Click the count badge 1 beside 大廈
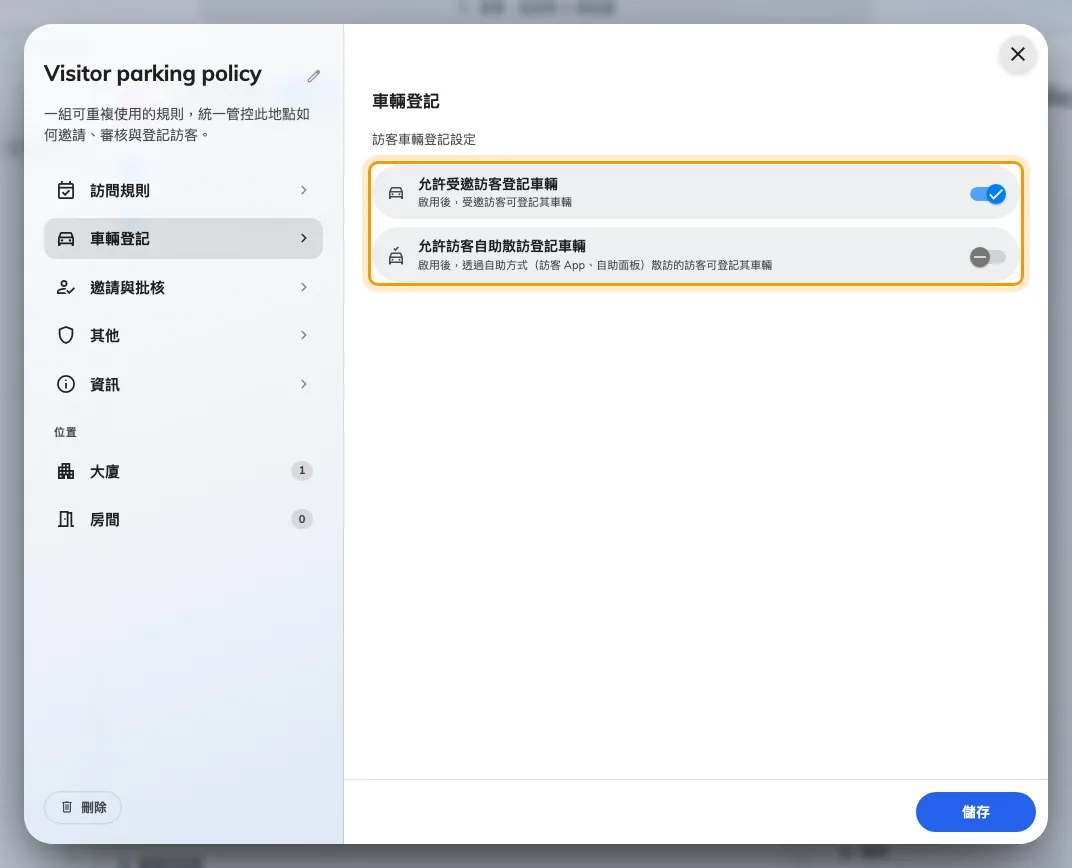The width and height of the screenshot is (1072, 868). click(x=302, y=470)
